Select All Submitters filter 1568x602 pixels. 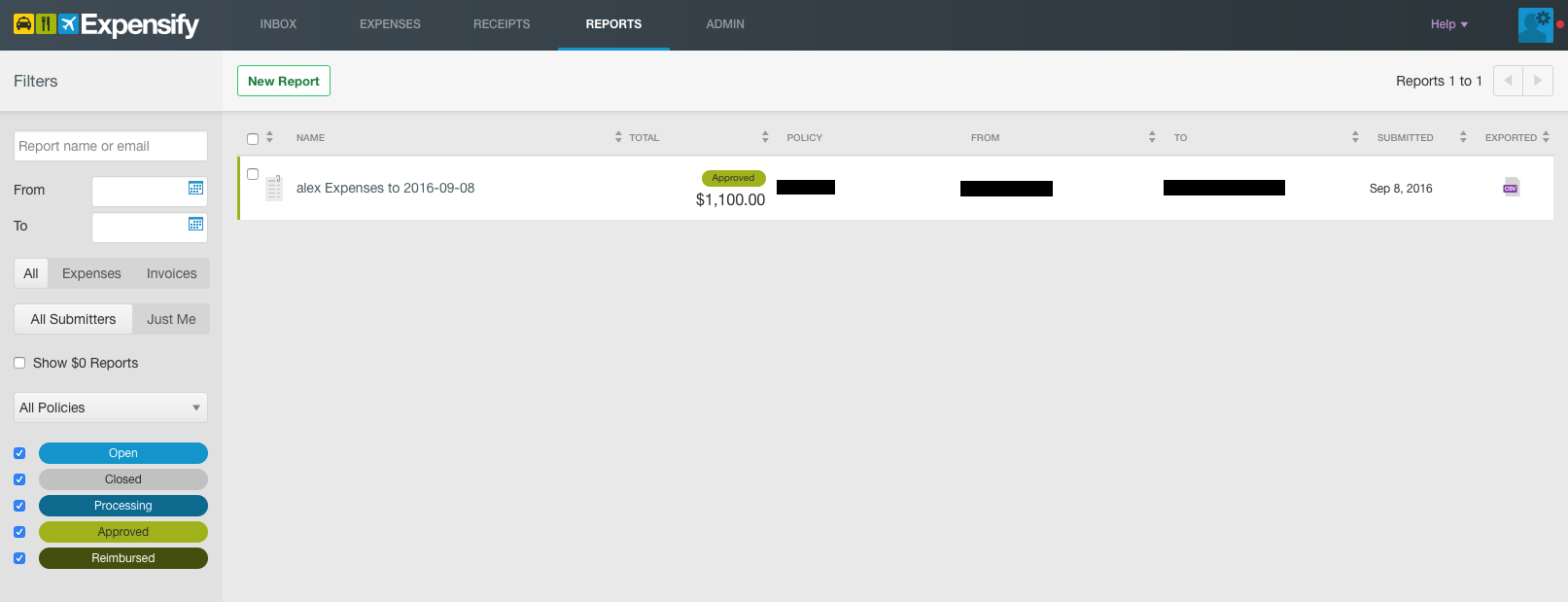click(73, 319)
